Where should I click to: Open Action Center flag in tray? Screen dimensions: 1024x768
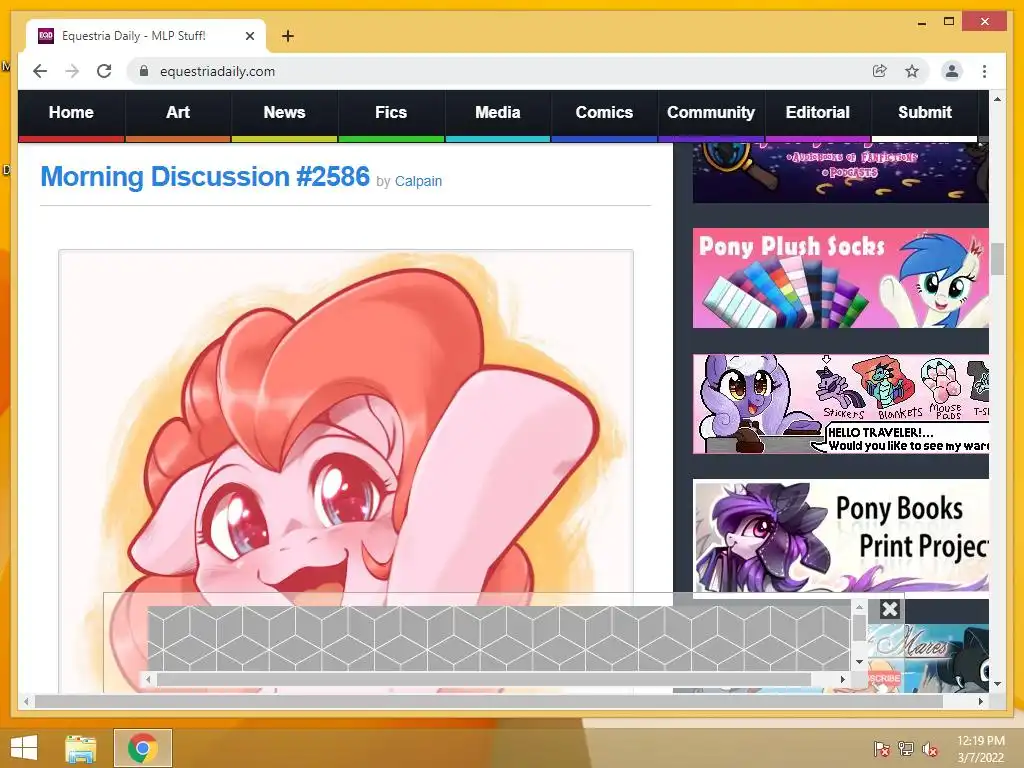click(882, 749)
